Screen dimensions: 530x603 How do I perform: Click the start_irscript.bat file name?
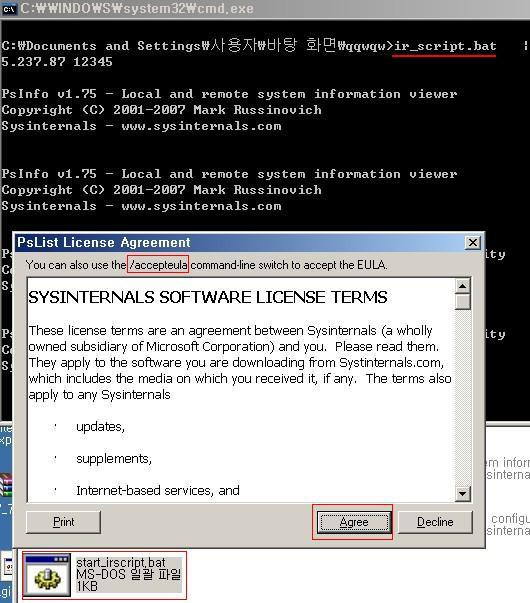[x=121, y=563]
